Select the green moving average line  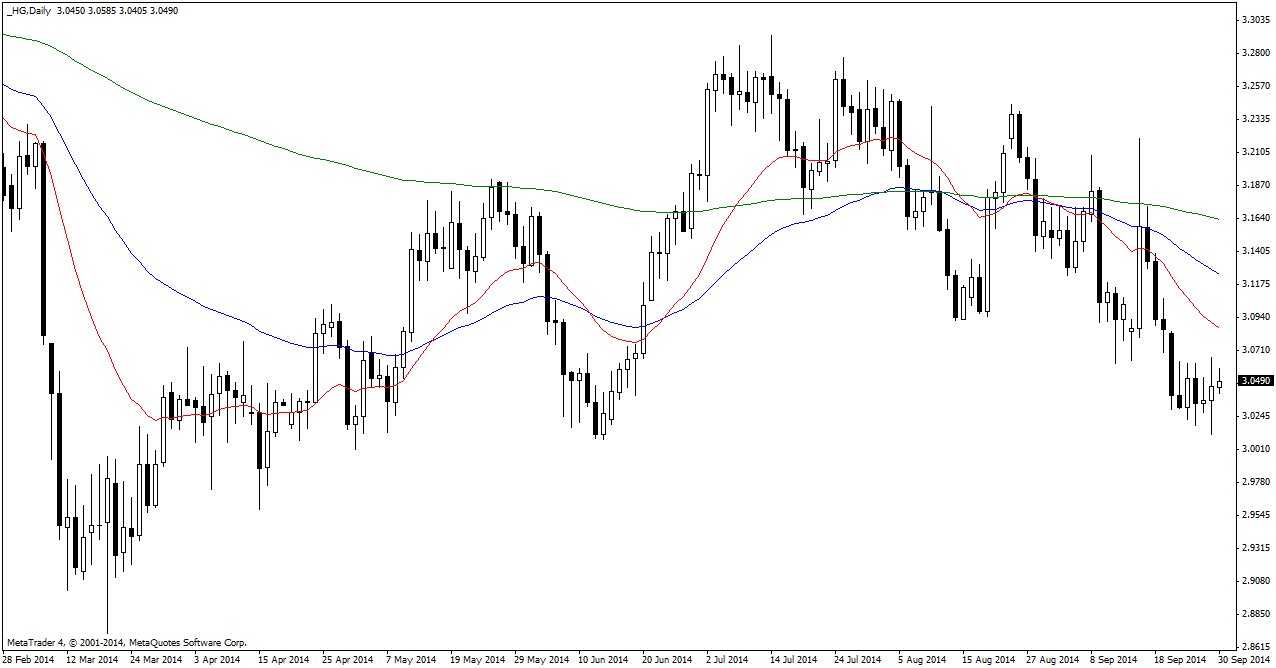pyautogui.click(x=300, y=154)
